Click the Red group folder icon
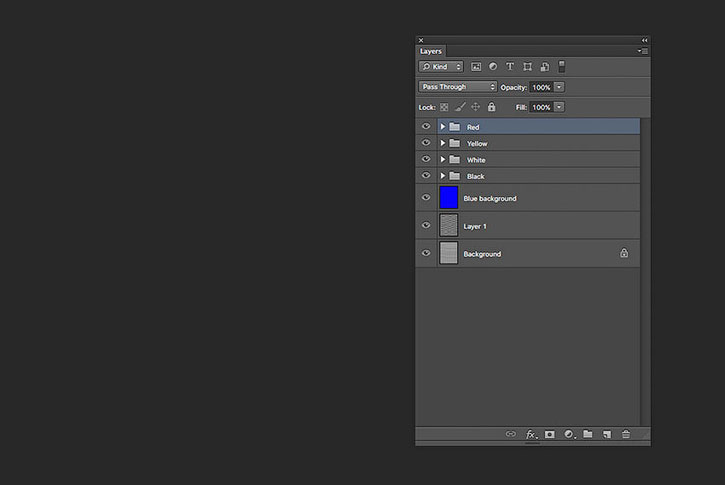The height and width of the screenshot is (485, 725). pos(455,126)
